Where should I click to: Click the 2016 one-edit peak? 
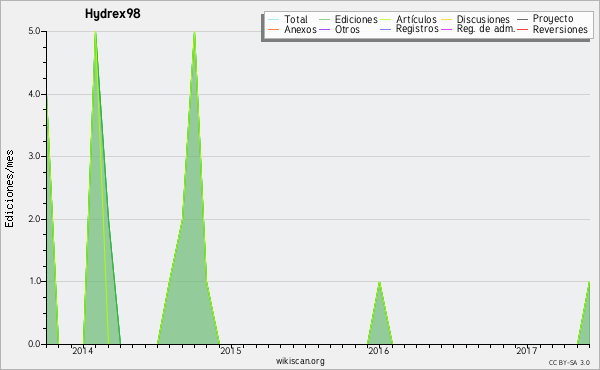[x=379, y=282]
